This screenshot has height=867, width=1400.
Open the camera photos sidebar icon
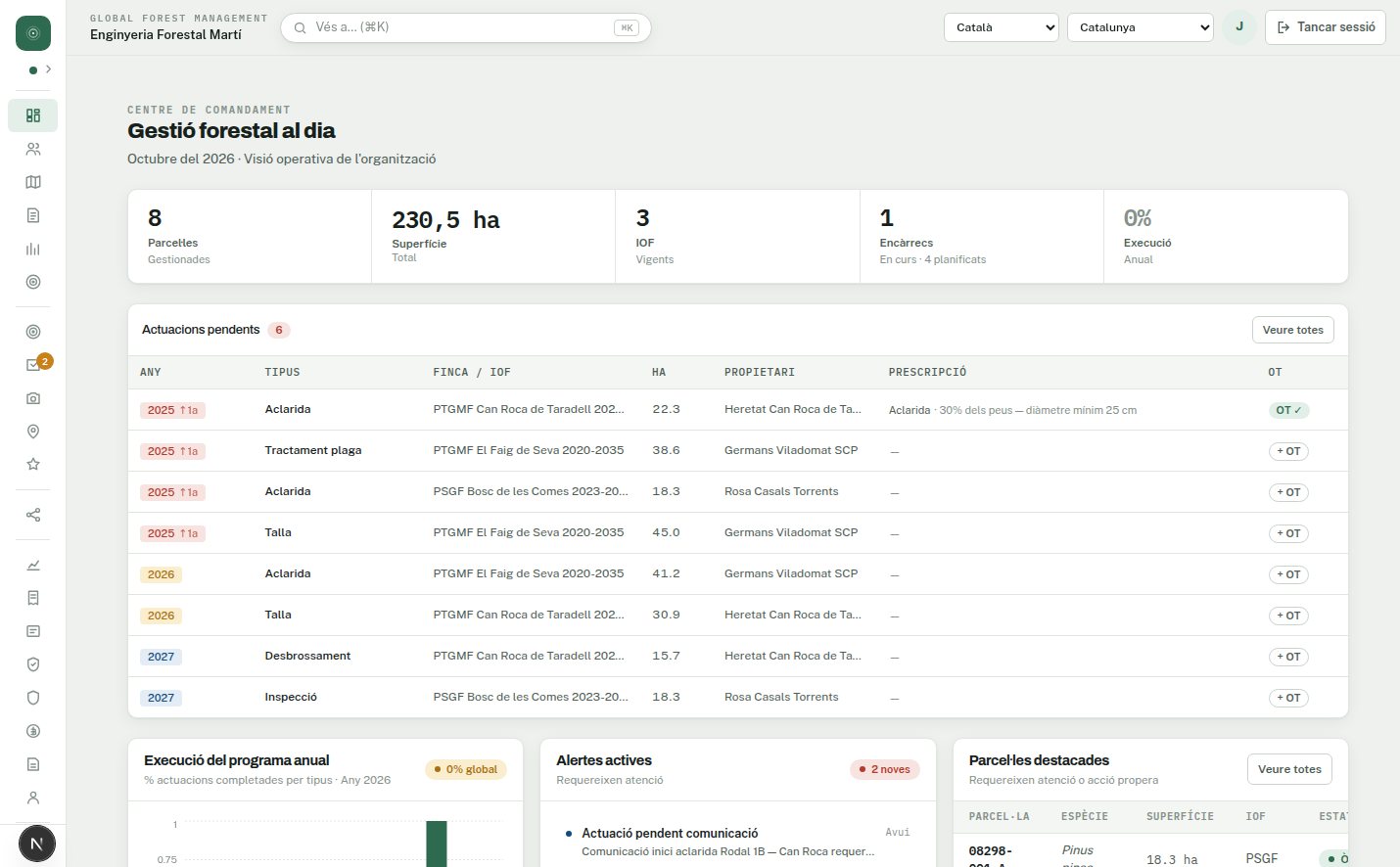(x=33, y=398)
